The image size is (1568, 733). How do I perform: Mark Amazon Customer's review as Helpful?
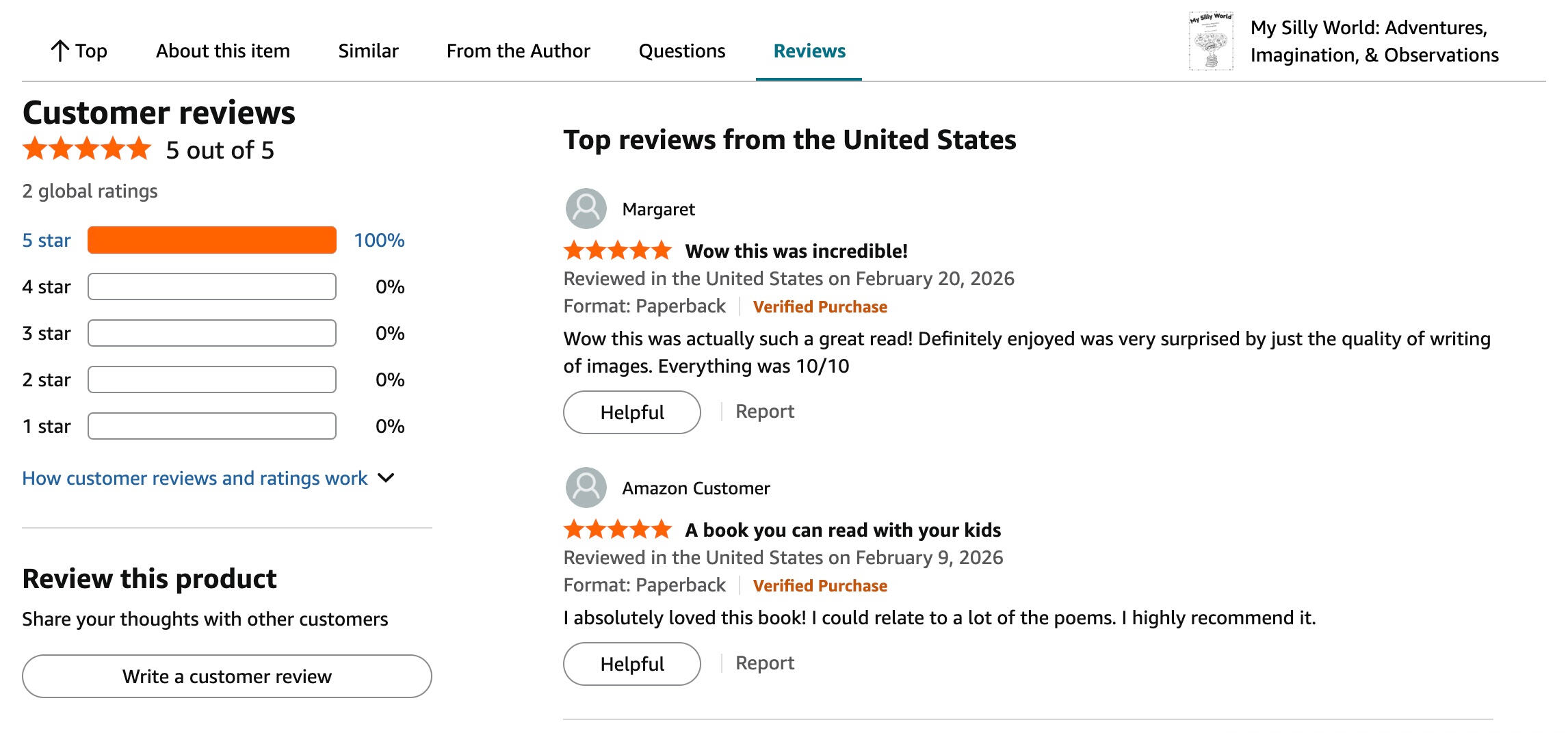pos(631,664)
